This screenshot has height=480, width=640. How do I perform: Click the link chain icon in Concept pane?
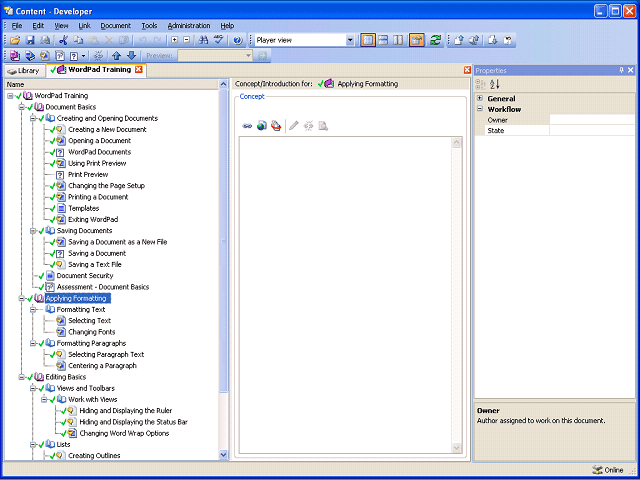click(247, 126)
